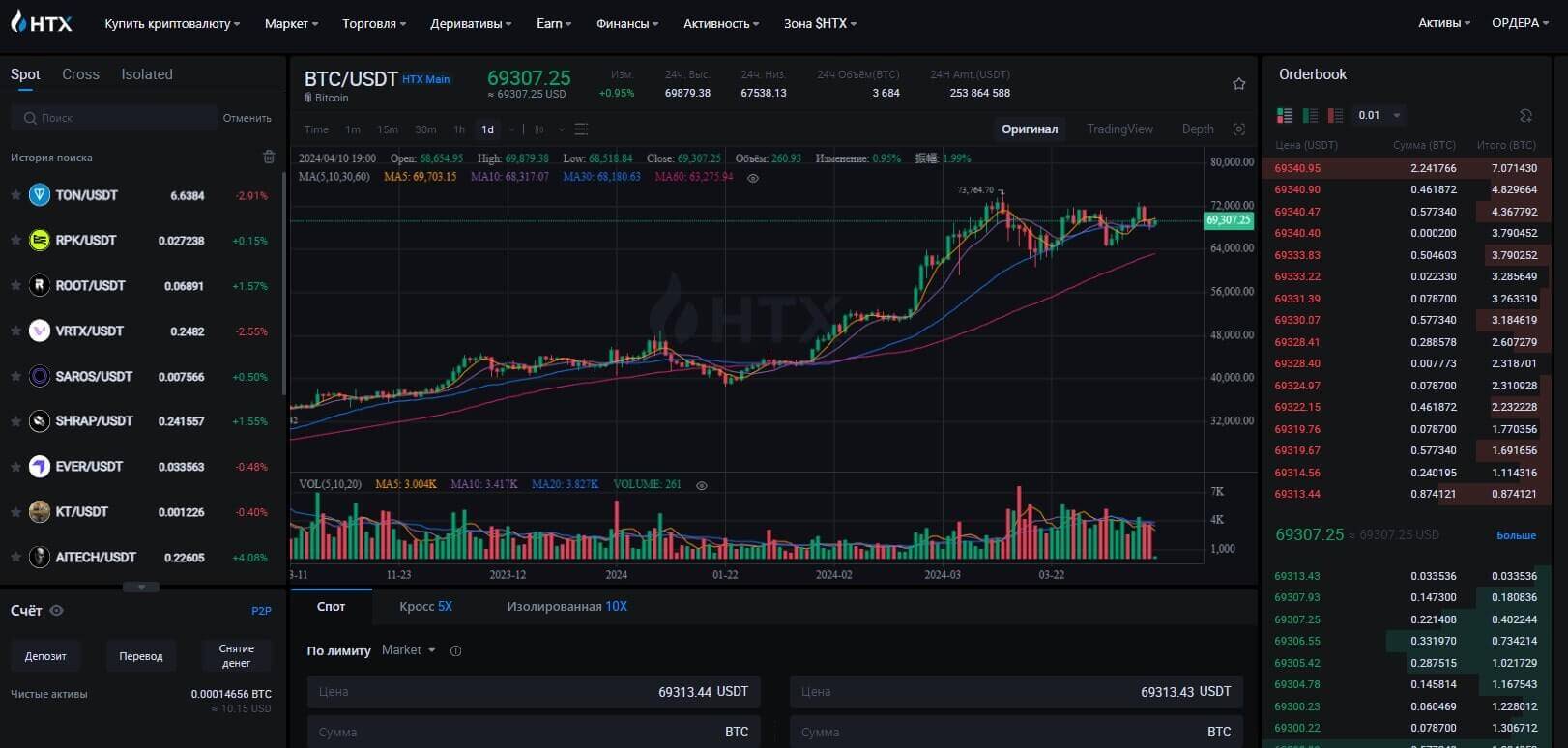Star the TON/USDT pair
Viewport: 1568px width, 748px height.
pos(15,195)
